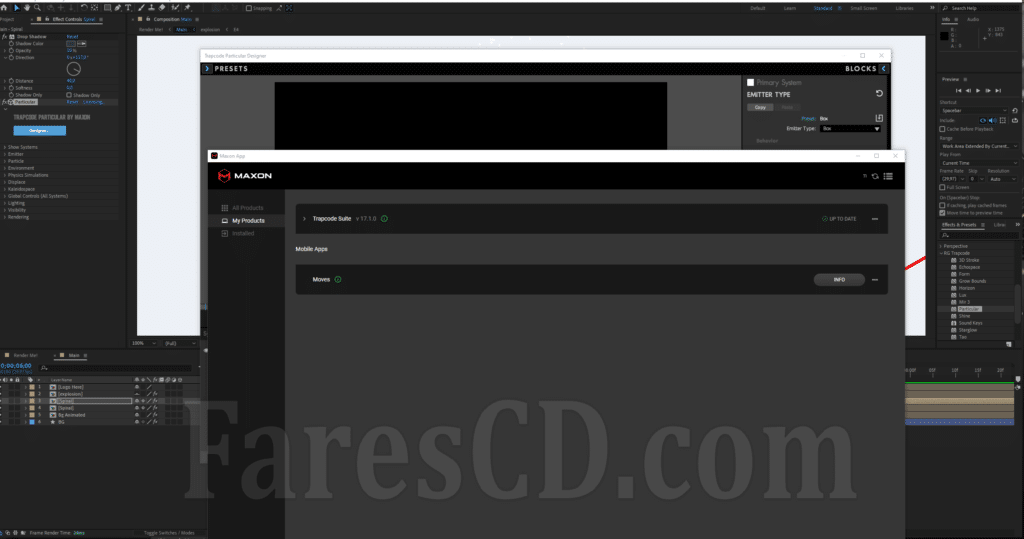Pick the Puppet Pin tool
The image size is (1024, 539).
coord(187,8)
